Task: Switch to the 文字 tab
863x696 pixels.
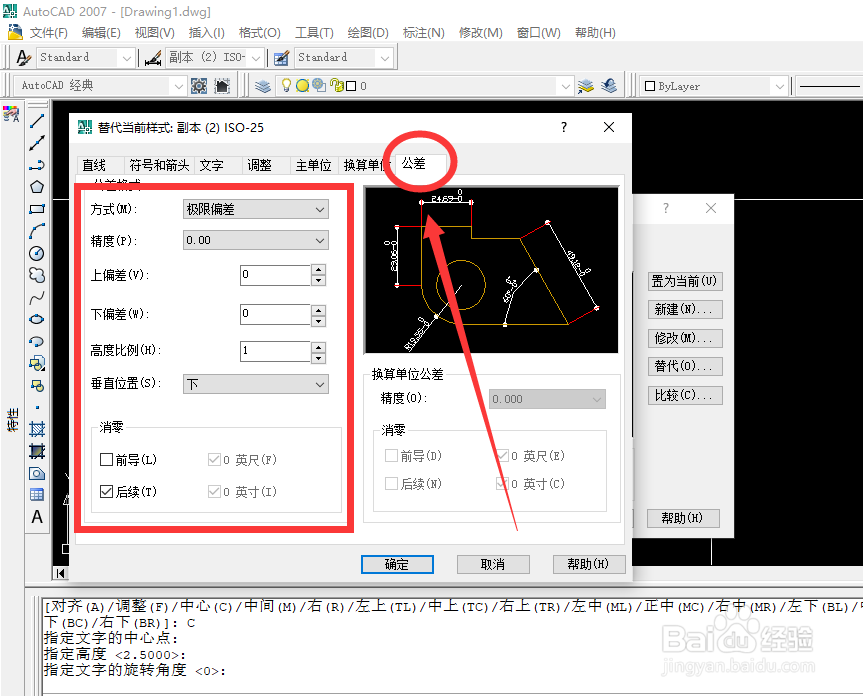Action: (211, 165)
